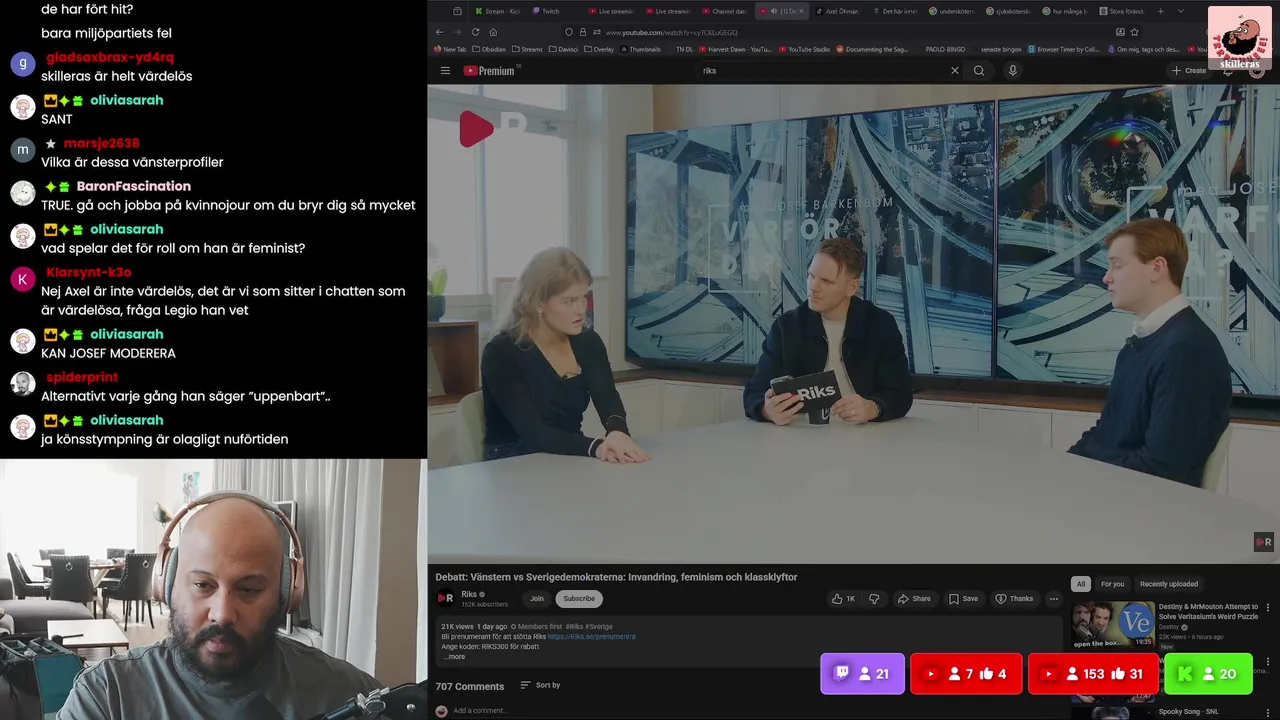This screenshot has width=1280, height=720.
Task: Open the Thumbnails bookmark
Action: tap(640, 49)
